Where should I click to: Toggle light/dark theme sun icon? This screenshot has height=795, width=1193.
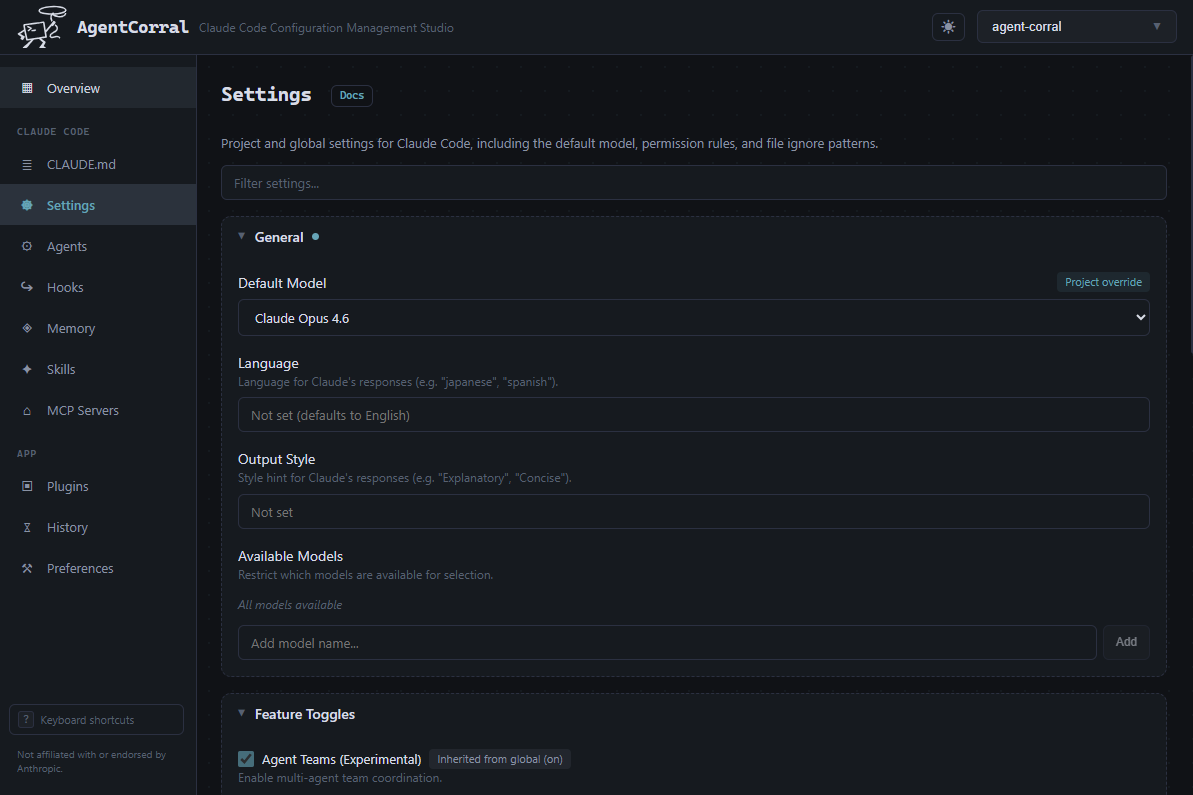948,27
